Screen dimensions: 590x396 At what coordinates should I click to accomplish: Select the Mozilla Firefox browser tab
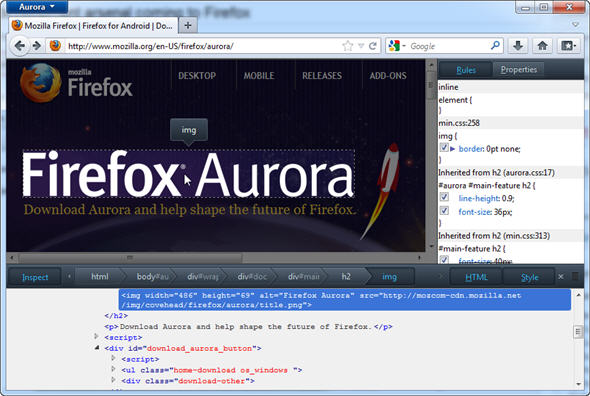point(93,26)
